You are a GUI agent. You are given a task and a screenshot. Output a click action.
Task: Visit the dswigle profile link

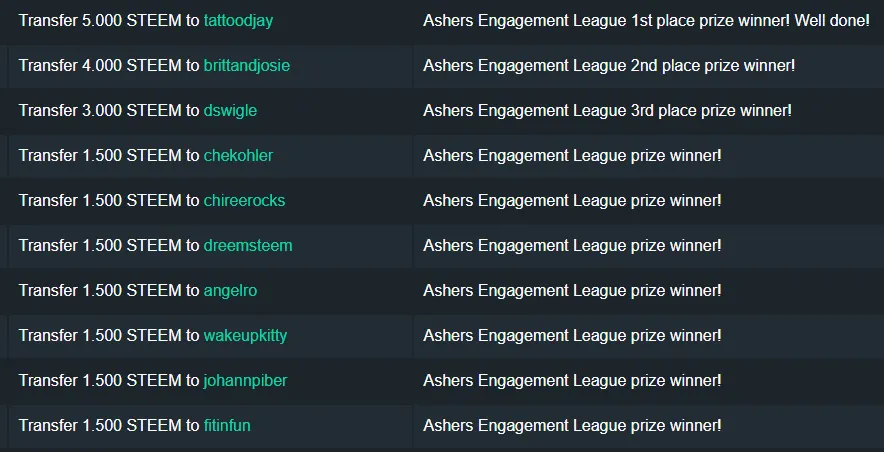(x=230, y=110)
